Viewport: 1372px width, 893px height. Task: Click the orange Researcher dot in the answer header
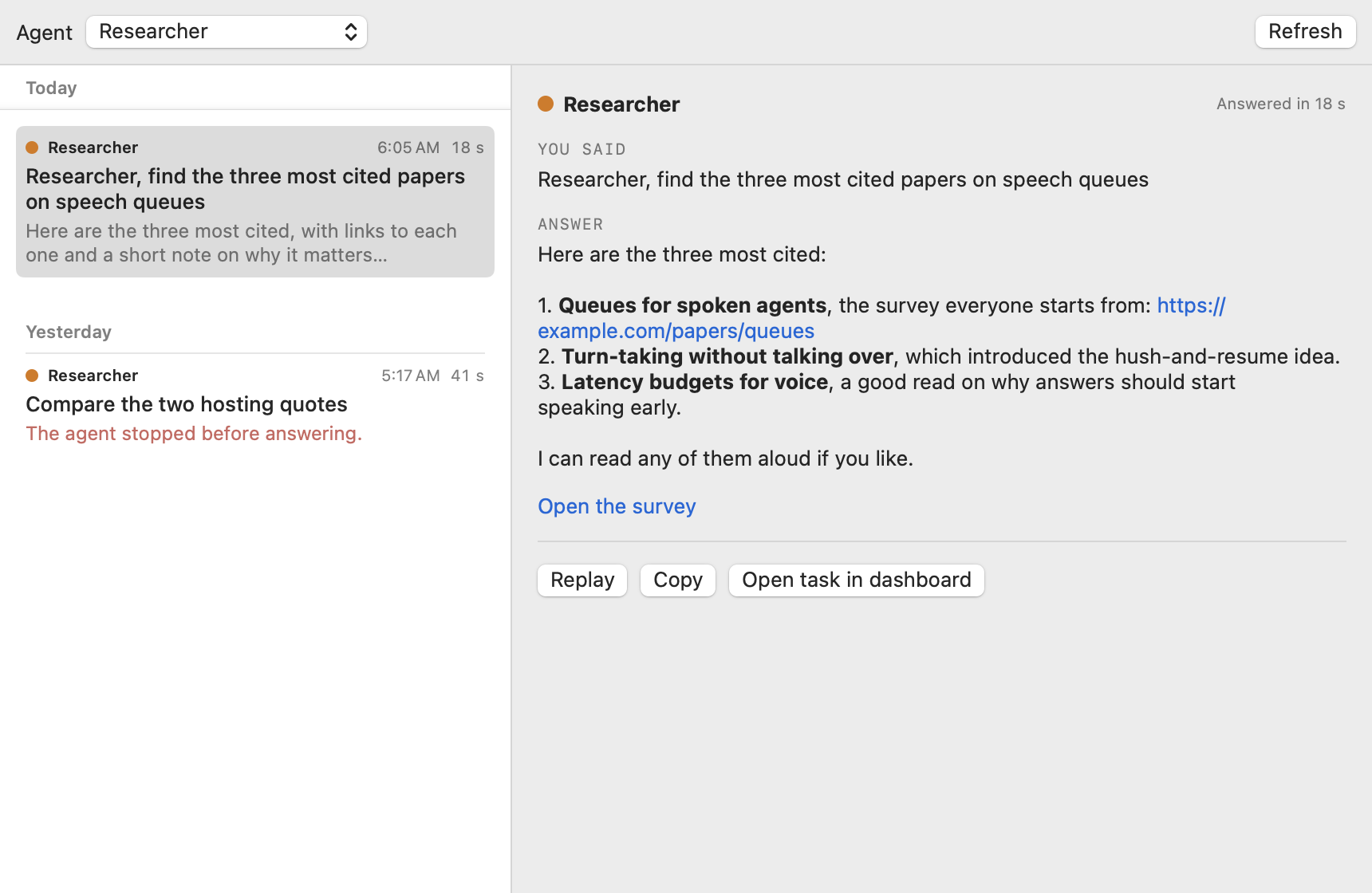[546, 104]
